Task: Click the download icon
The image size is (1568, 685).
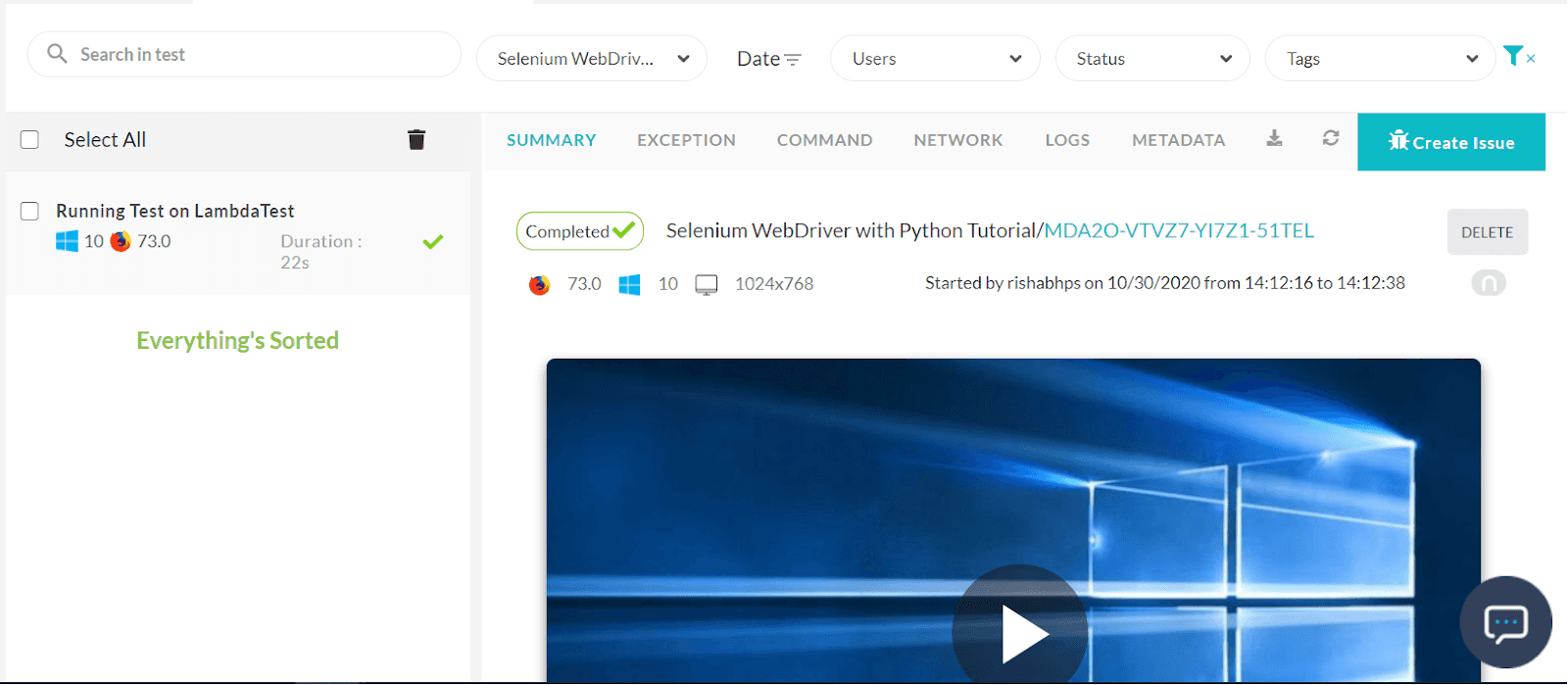Action: click(x=1274, y=138)
